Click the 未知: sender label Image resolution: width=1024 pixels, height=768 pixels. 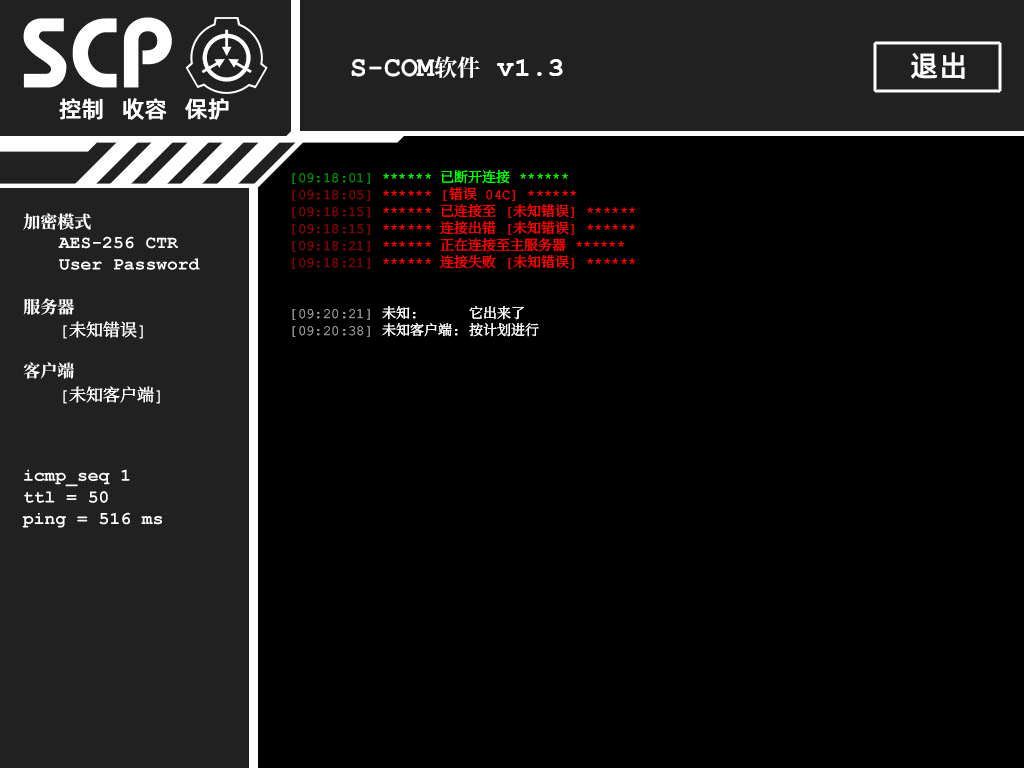pyautogui.click(x=400, y=313)
